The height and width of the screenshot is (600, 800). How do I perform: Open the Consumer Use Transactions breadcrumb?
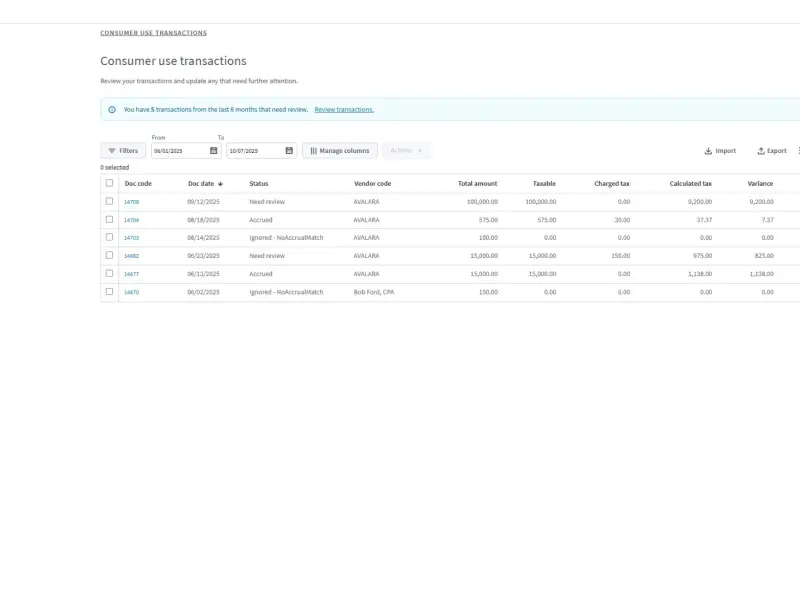(154, 33)
